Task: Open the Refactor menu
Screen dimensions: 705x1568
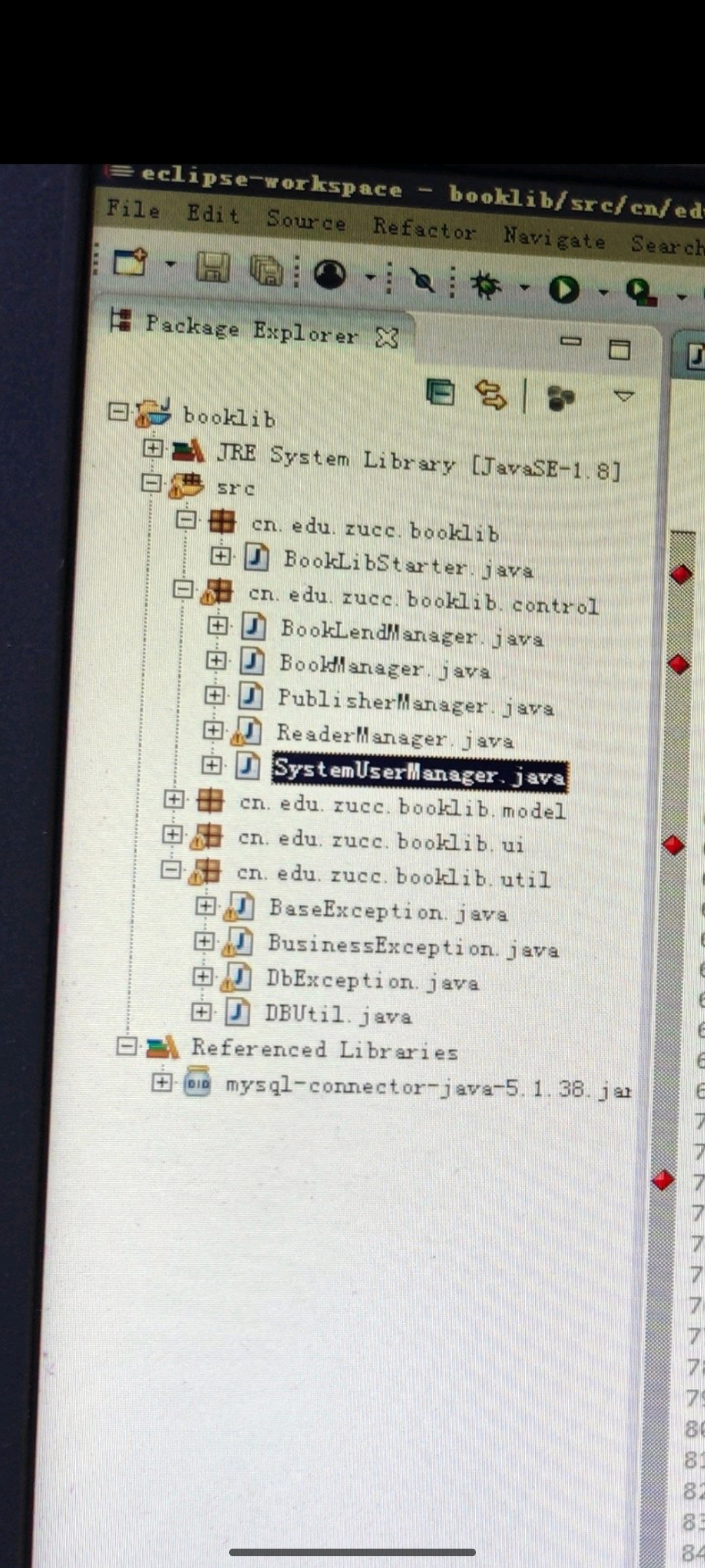Action: [424, 229]
